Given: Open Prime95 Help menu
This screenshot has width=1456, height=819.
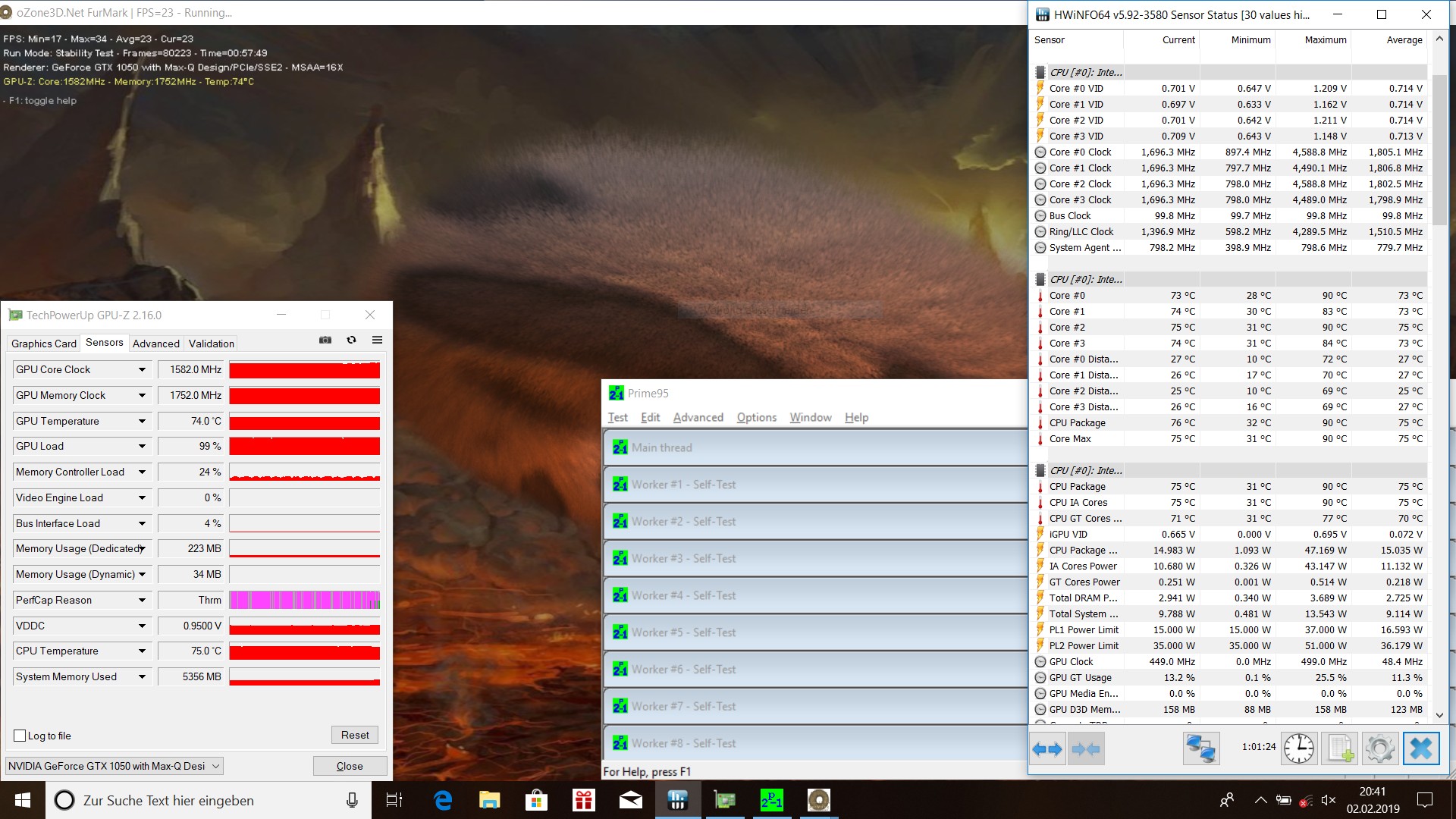Looking at the screenshot, I should [856, 417].
